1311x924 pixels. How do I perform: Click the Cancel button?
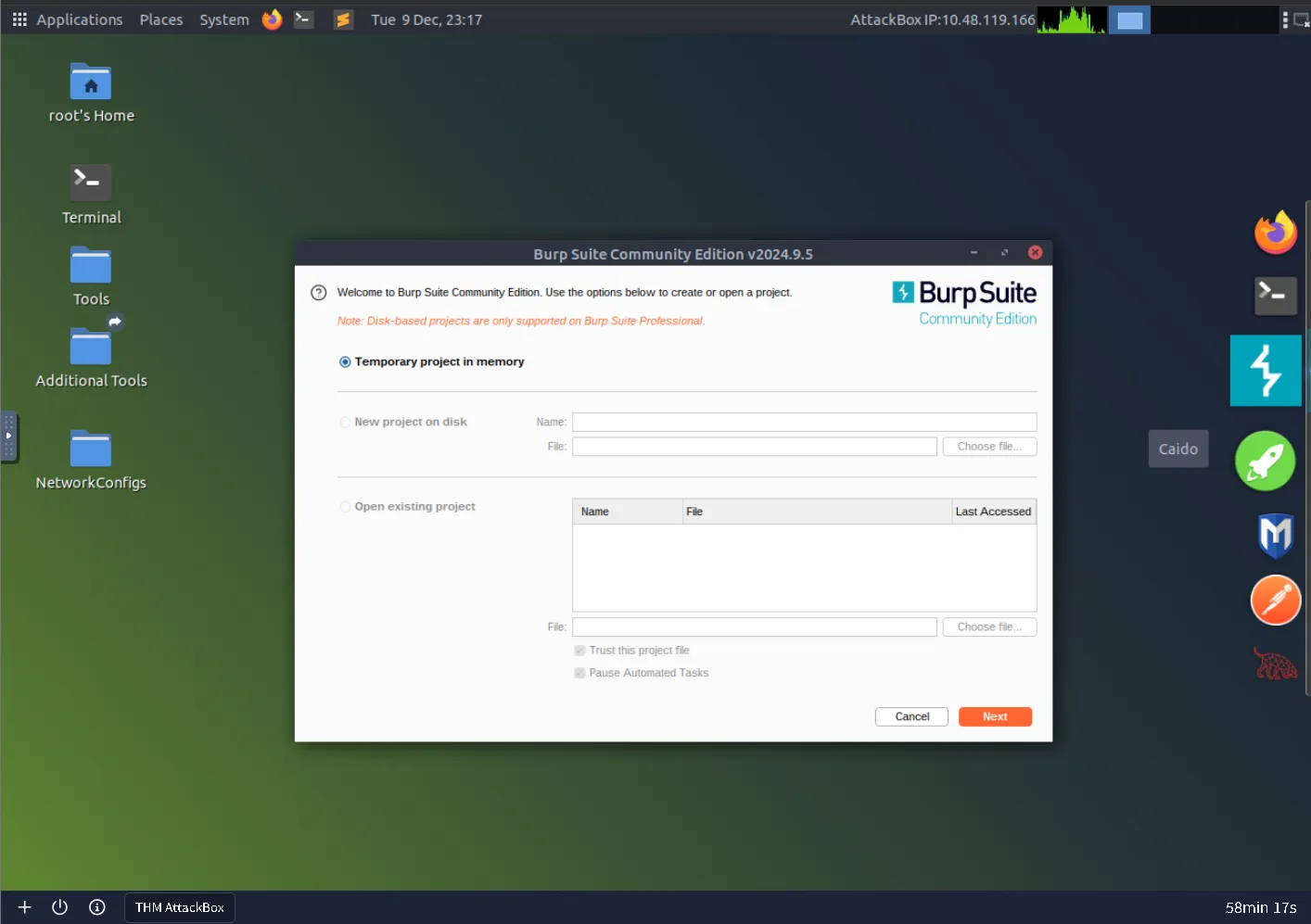911,716
